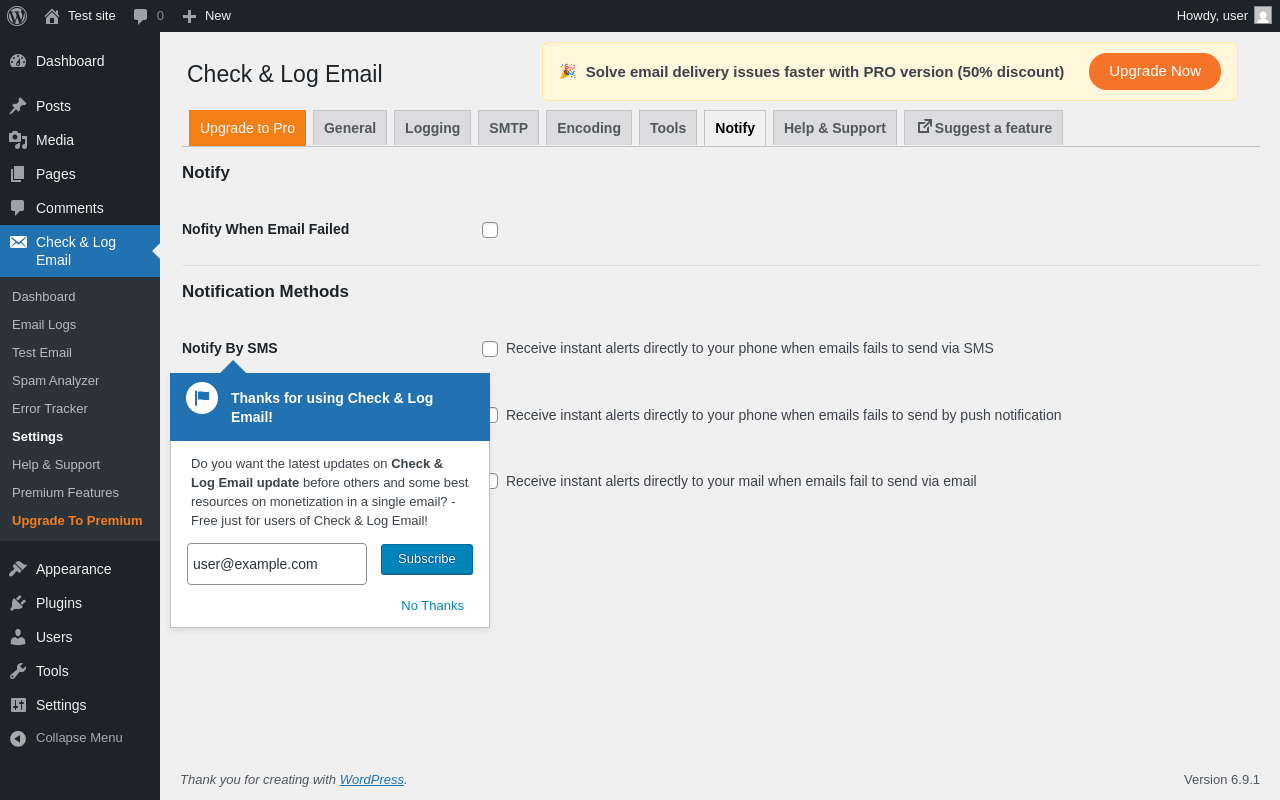Click the 'send via email' alert description
This screenshot has width=1280, height=800.
[x=741, y=481]
